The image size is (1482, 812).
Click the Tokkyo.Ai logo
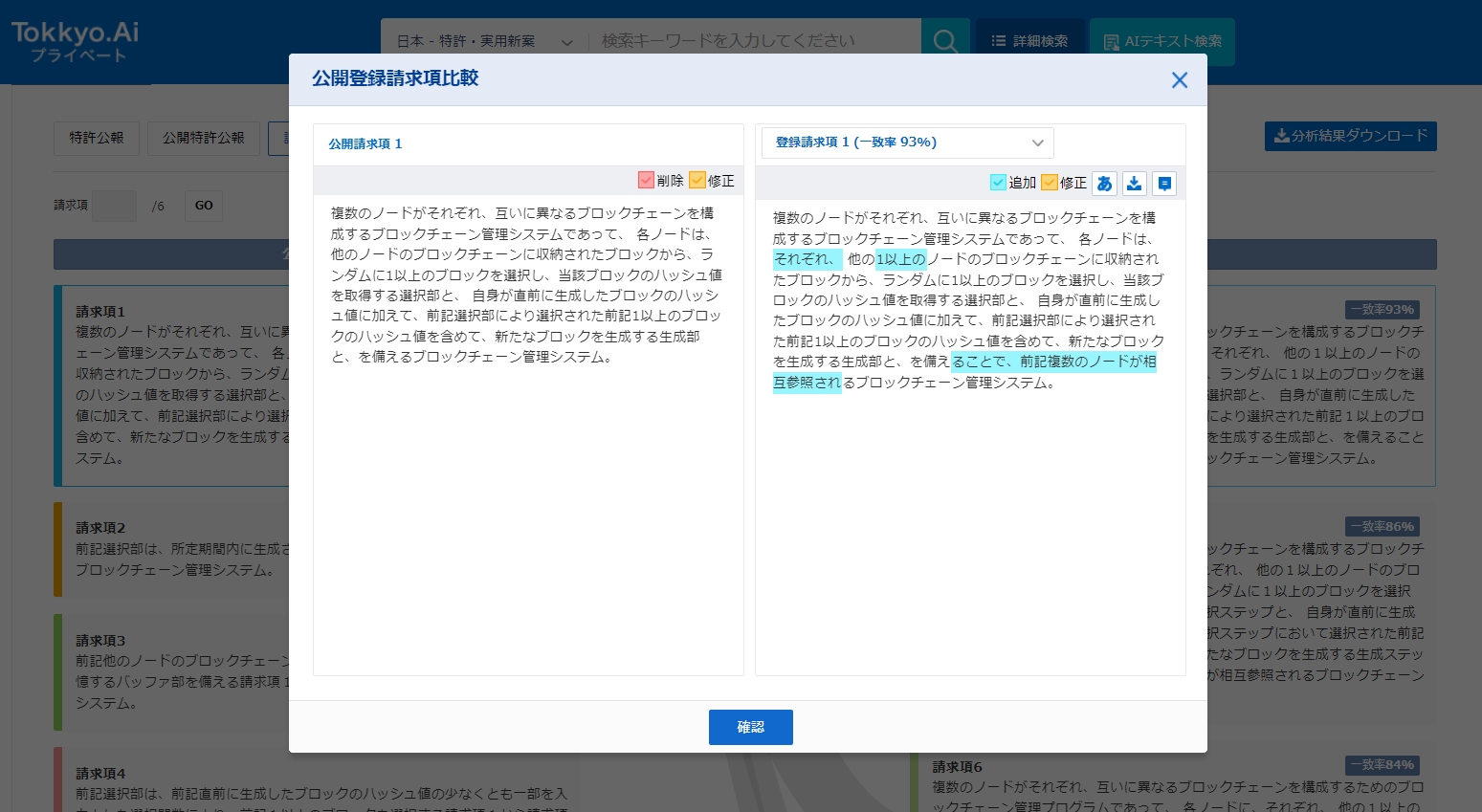[75, 41]
